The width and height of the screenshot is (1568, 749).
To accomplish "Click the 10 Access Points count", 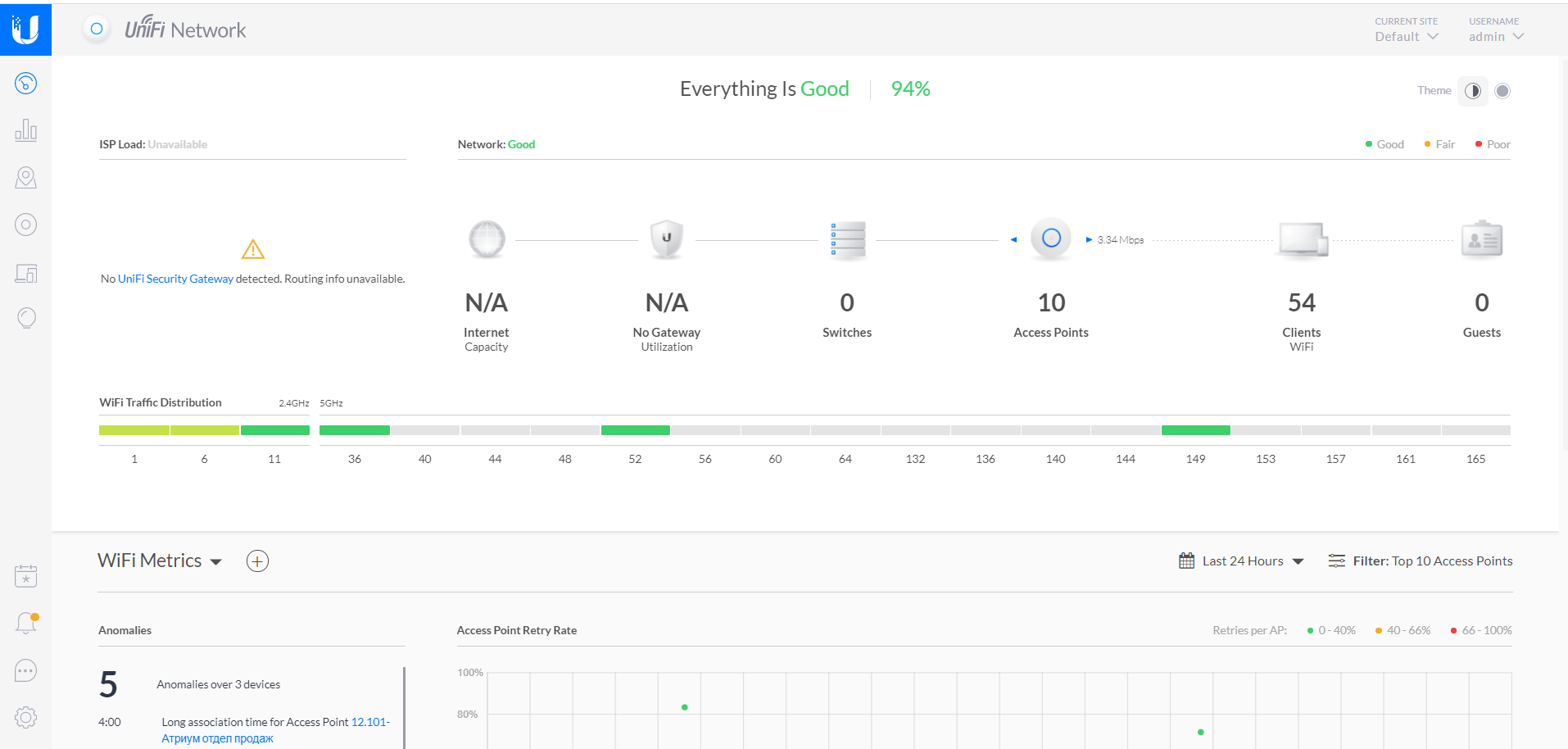I will click(1051, 303).
